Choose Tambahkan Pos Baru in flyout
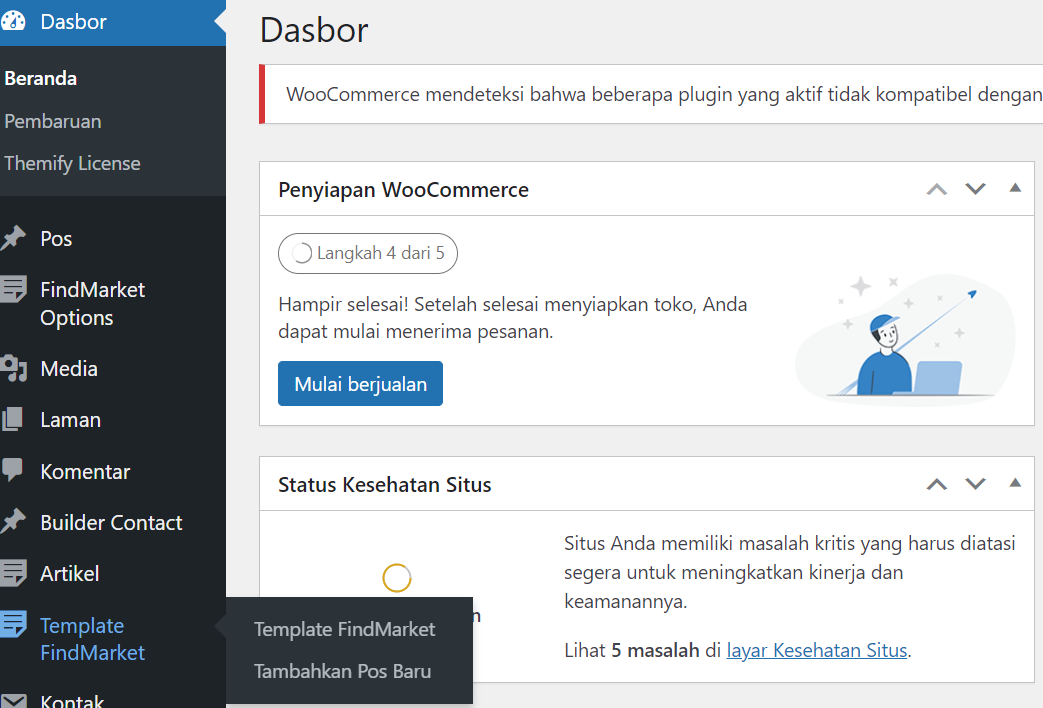 [x=343, y=671]
